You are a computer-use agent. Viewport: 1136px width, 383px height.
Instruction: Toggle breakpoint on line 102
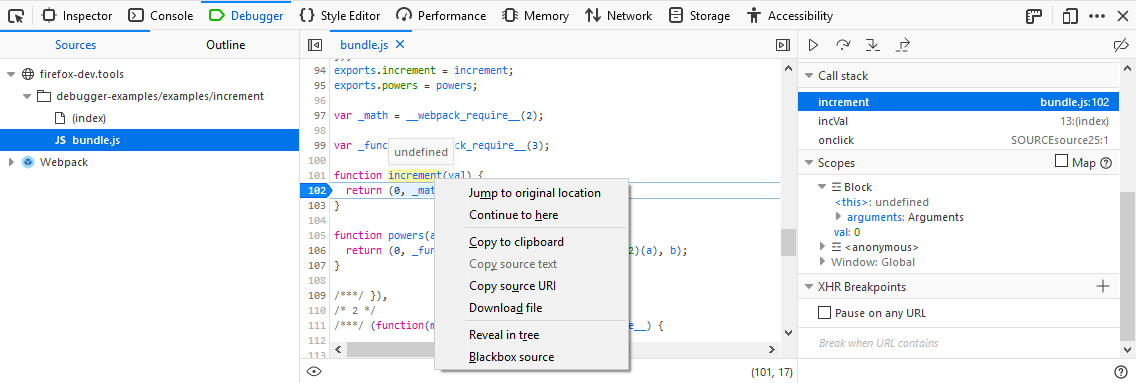316,190
